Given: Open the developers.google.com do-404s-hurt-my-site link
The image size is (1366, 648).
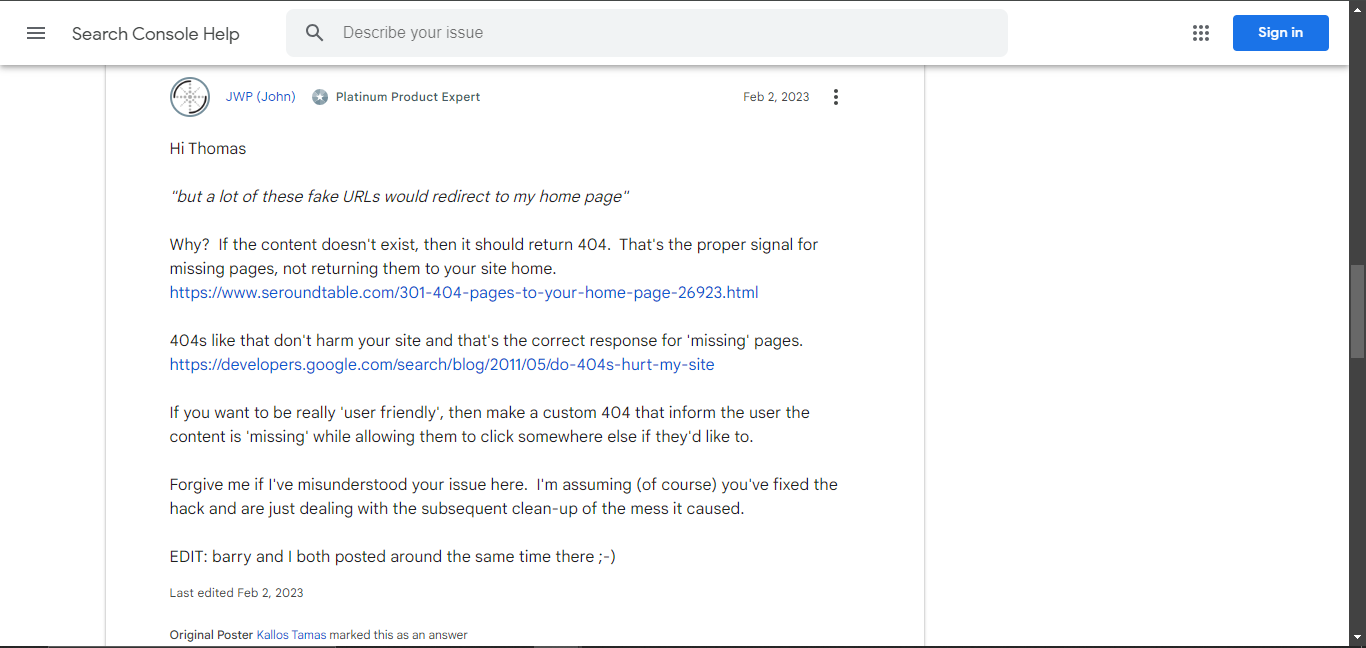Looking at the screenshot, I should (x=442, y=364).
